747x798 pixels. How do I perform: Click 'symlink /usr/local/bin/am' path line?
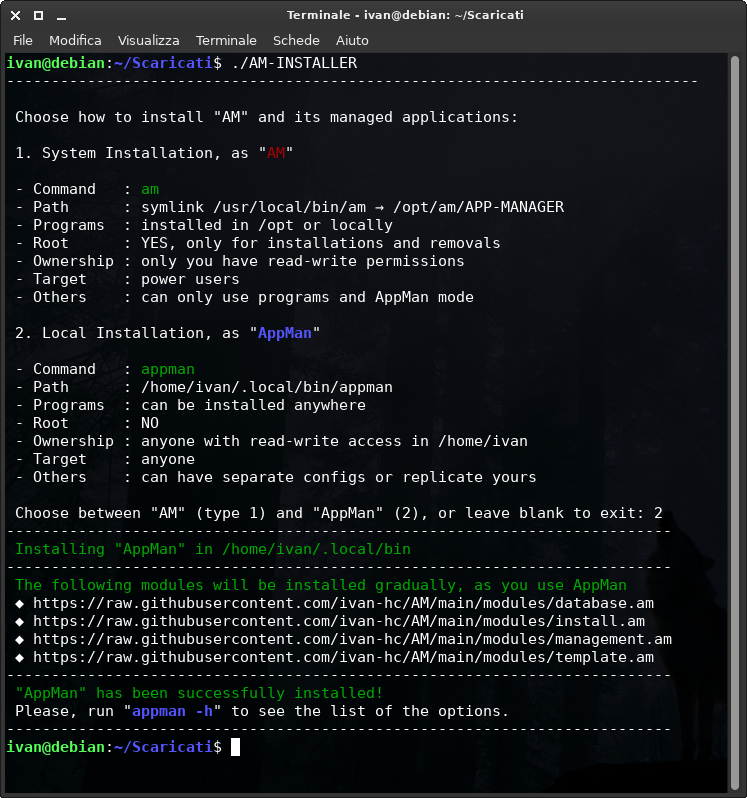pos(353,207)
